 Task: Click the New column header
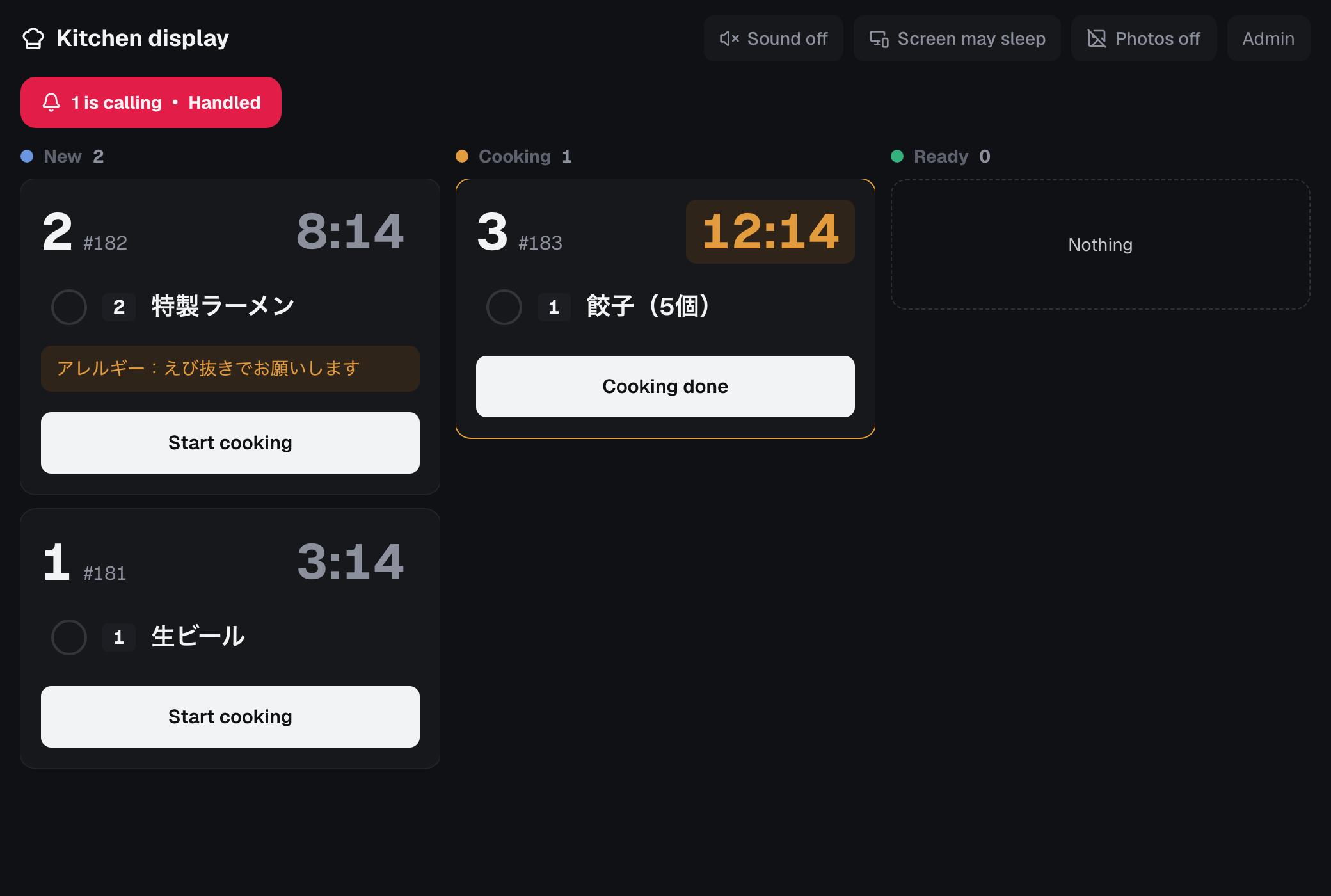click(x=63, y=156)
